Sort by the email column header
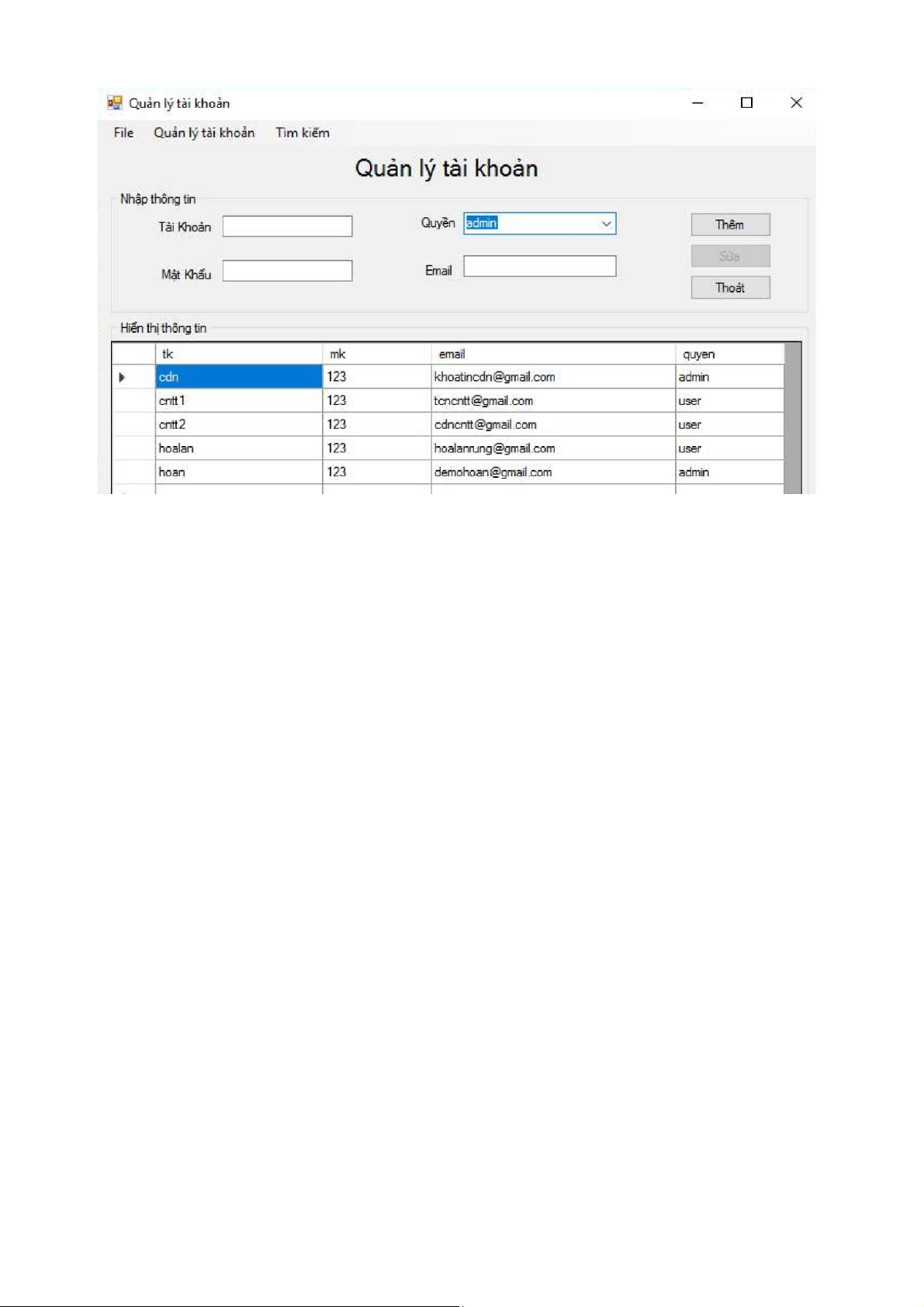The image size is (924, 1307). pos(552,354)
